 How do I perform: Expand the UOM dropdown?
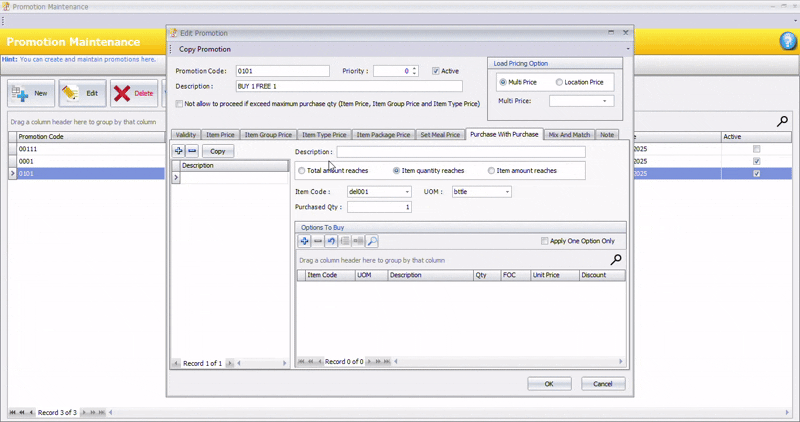point(506,192)
